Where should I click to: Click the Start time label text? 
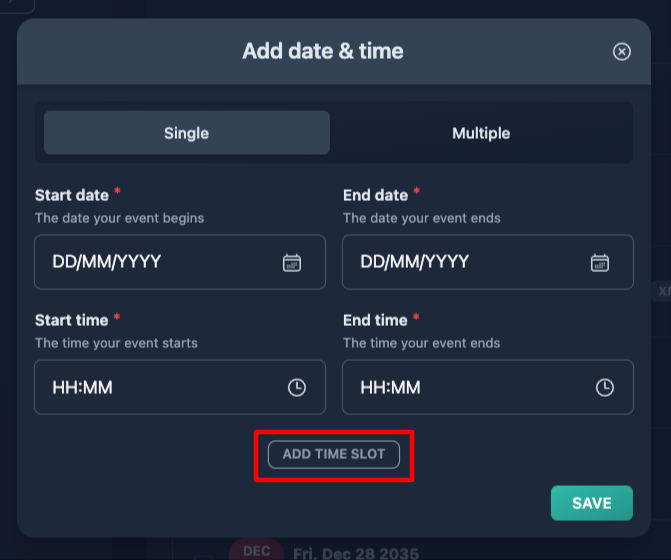(71, 320)
